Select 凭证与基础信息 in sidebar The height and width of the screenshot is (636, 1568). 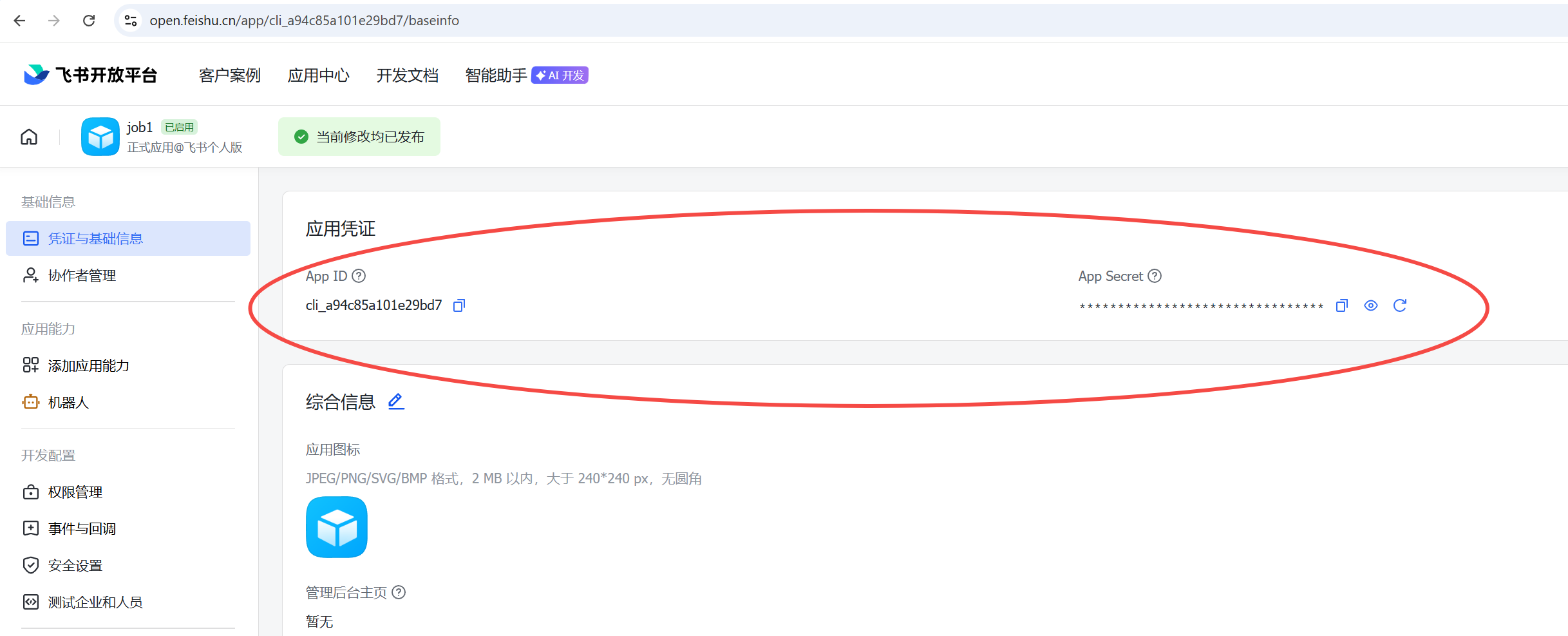point(128,238)
